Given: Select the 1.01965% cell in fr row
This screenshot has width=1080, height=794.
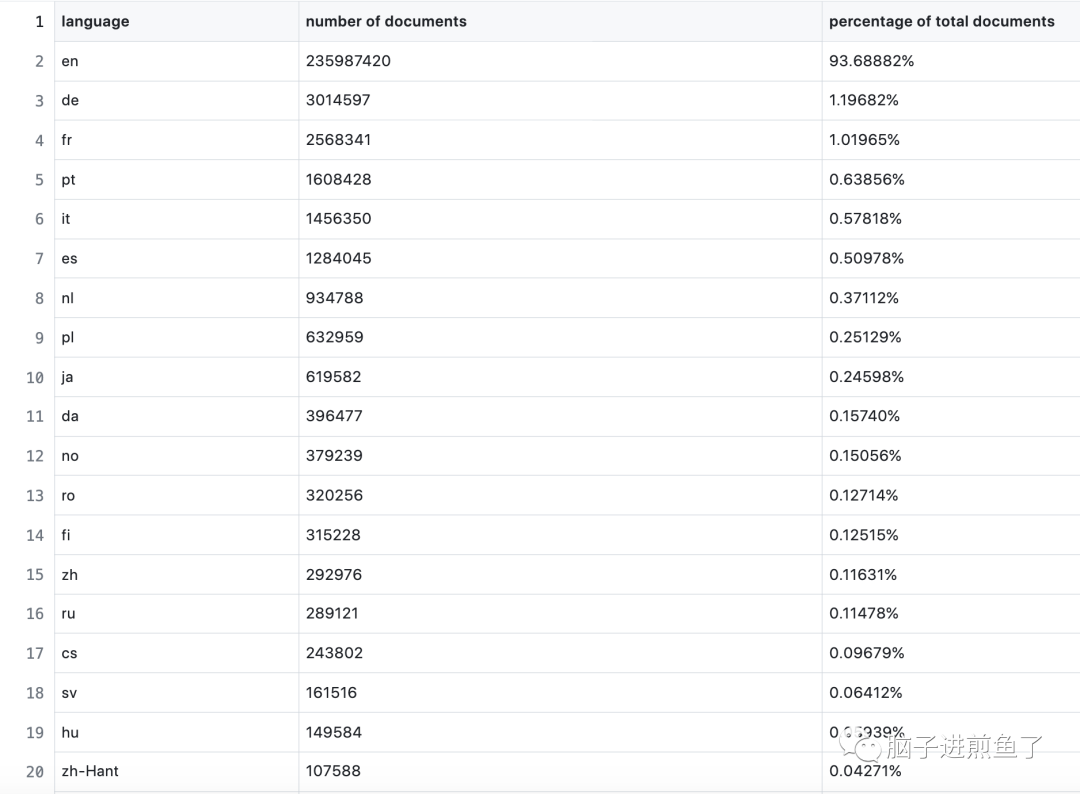Looking at the screenshot, I should coord(864,140).
